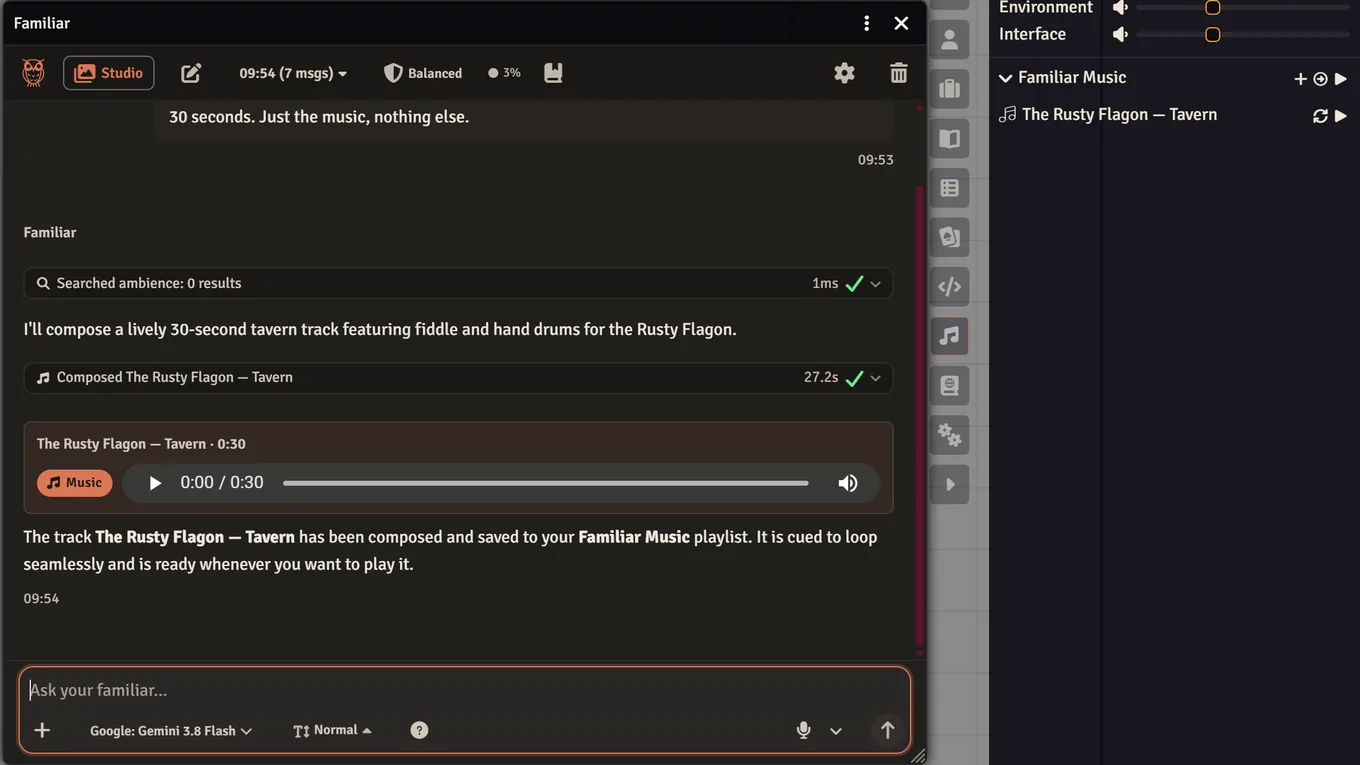Expand the Composed Rusty Flagon tool row
The height and width of the screenshot is (765, 1360).
pyautogui.click(x=458, y=378)
